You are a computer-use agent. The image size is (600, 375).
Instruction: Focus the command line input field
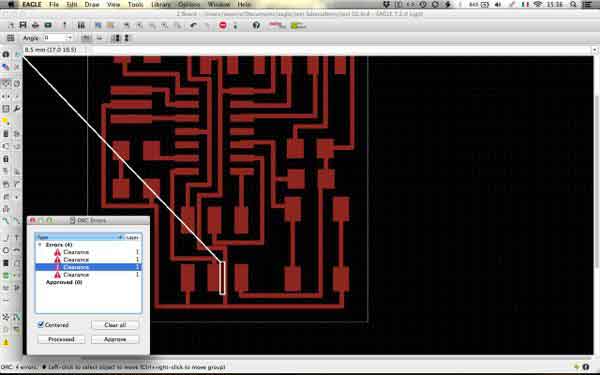pos(341,50)
